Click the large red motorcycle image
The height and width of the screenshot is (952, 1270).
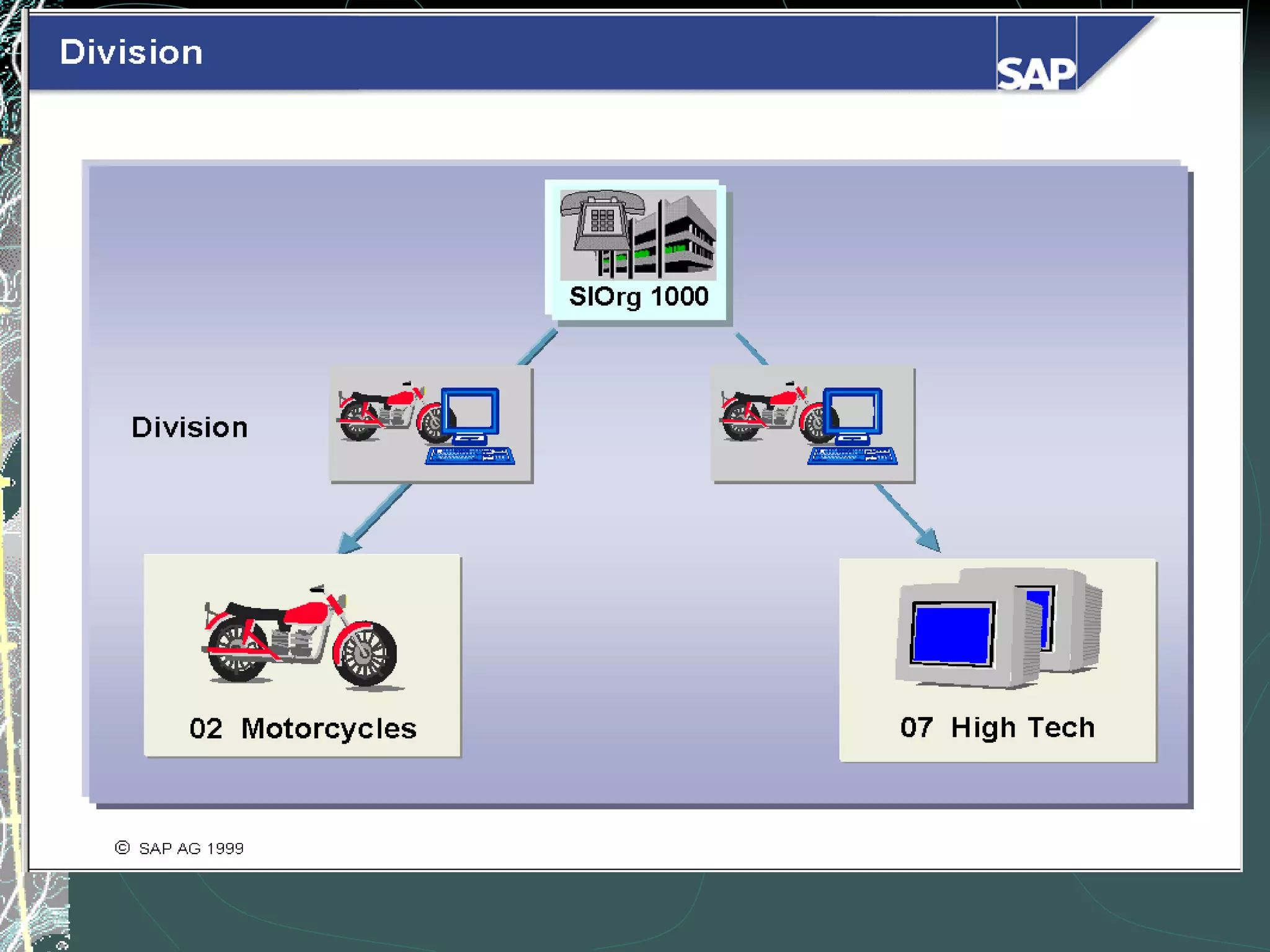pos(301,637)
